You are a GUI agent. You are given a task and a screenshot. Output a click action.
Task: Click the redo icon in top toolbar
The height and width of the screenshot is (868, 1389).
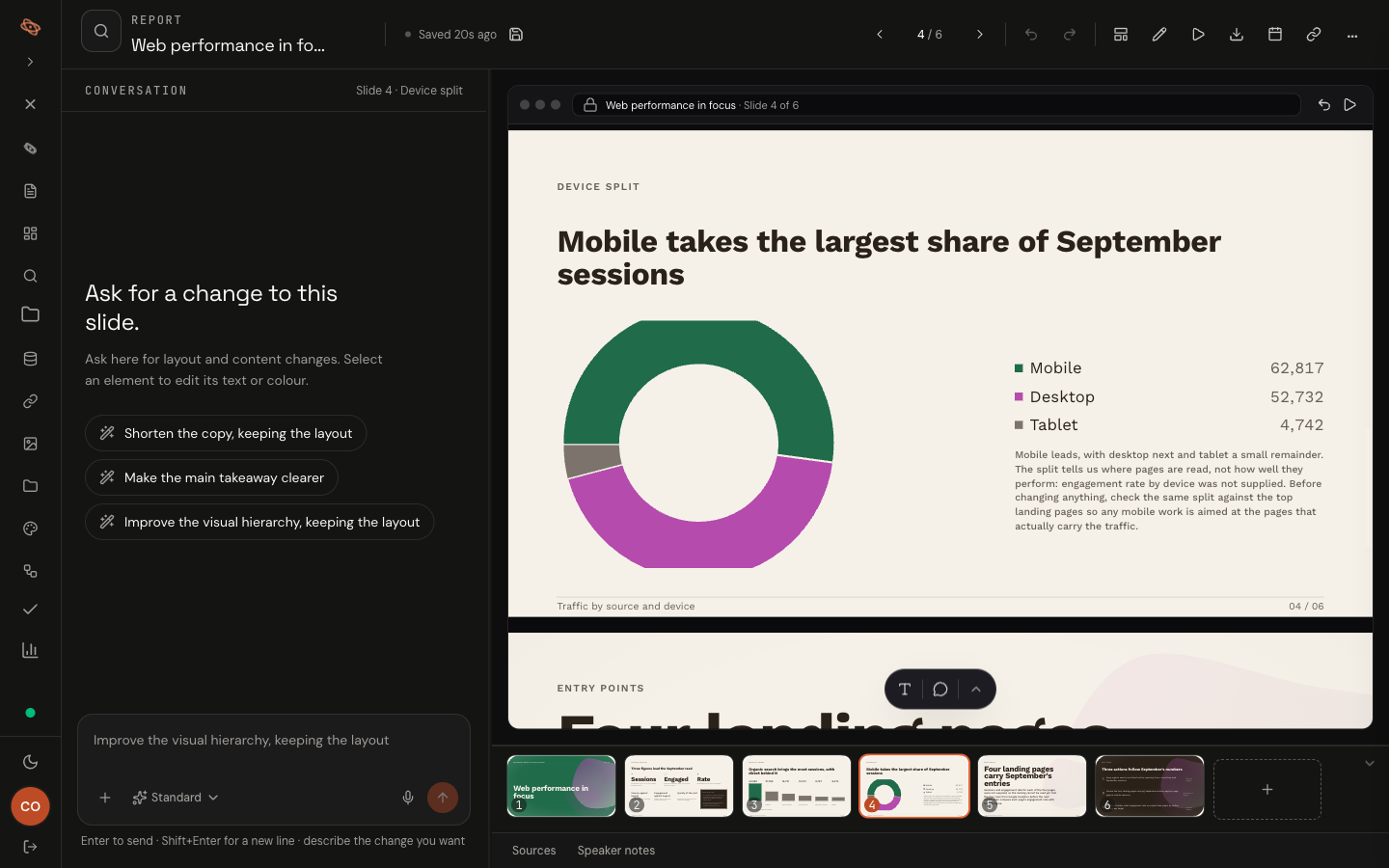point(1070,35)
